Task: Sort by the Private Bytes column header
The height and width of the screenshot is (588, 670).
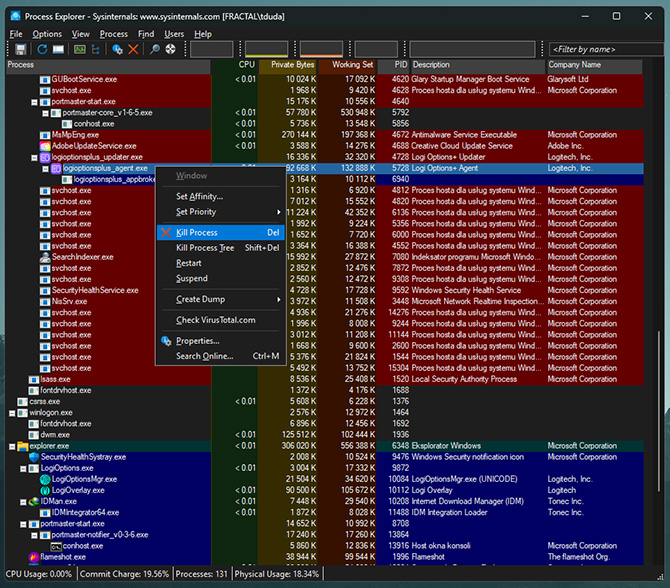Action: 288,65
